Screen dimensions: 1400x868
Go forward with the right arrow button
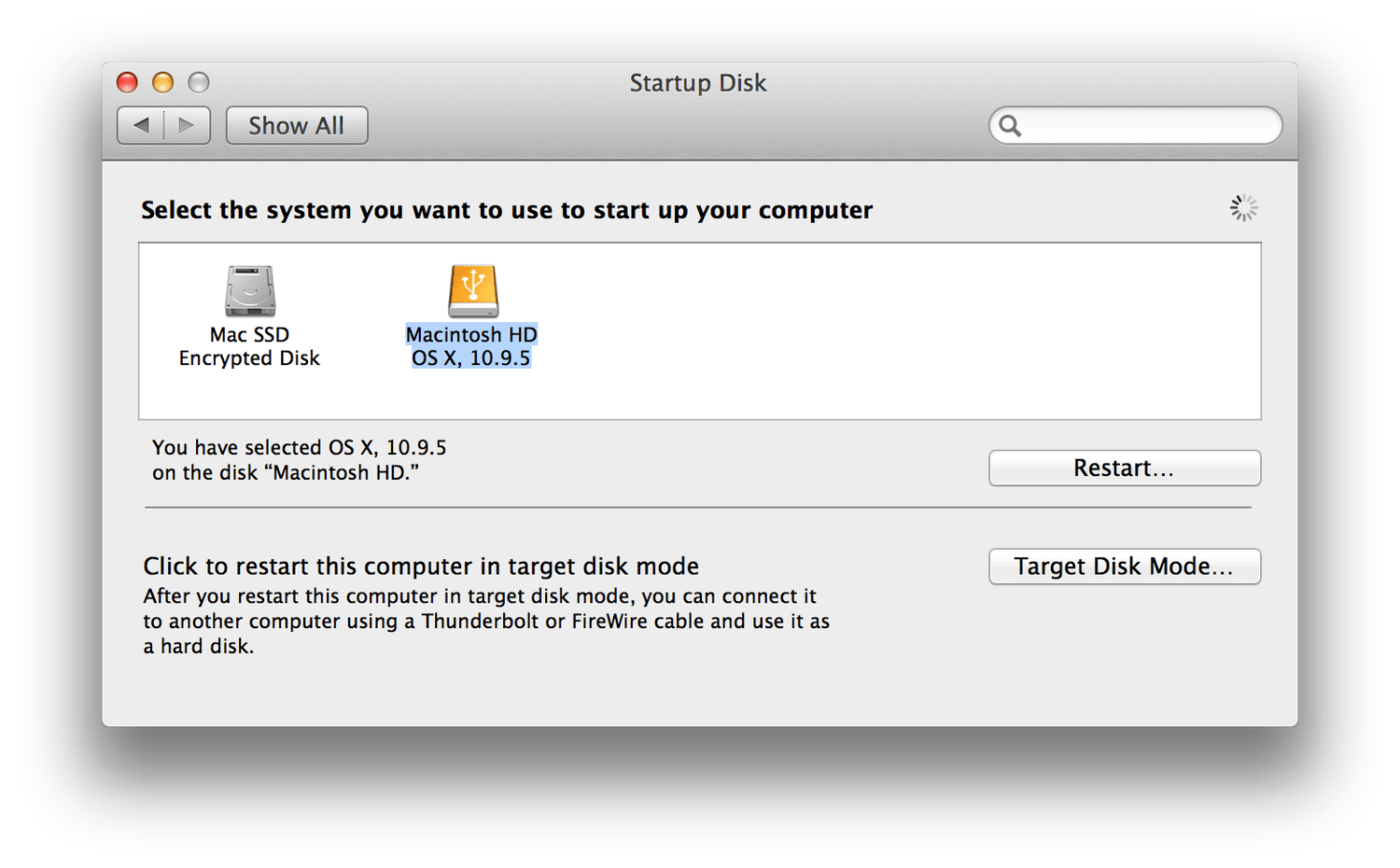(x=187, y=125)
